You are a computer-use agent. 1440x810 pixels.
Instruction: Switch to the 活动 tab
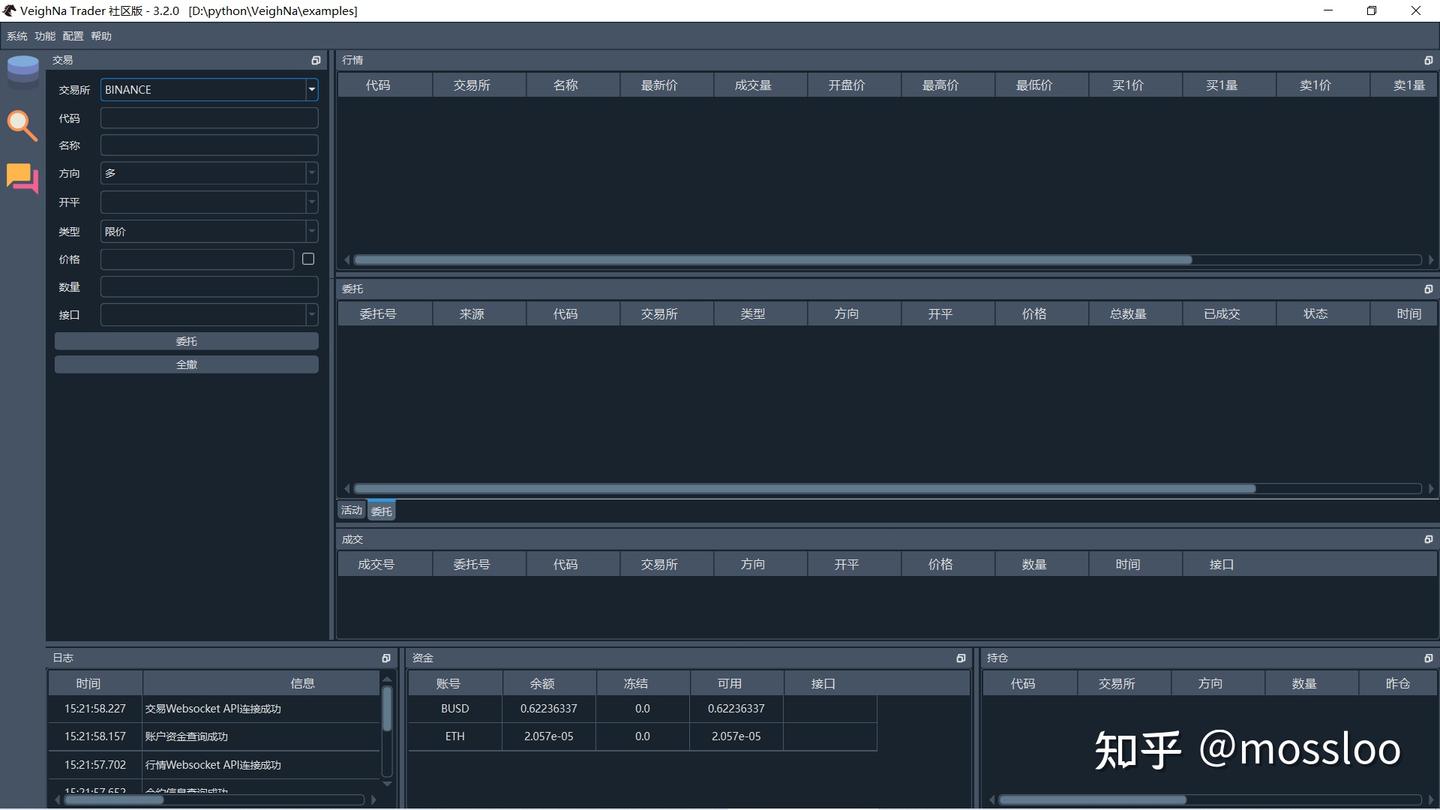pyautogui.click(x=351, y=511)
